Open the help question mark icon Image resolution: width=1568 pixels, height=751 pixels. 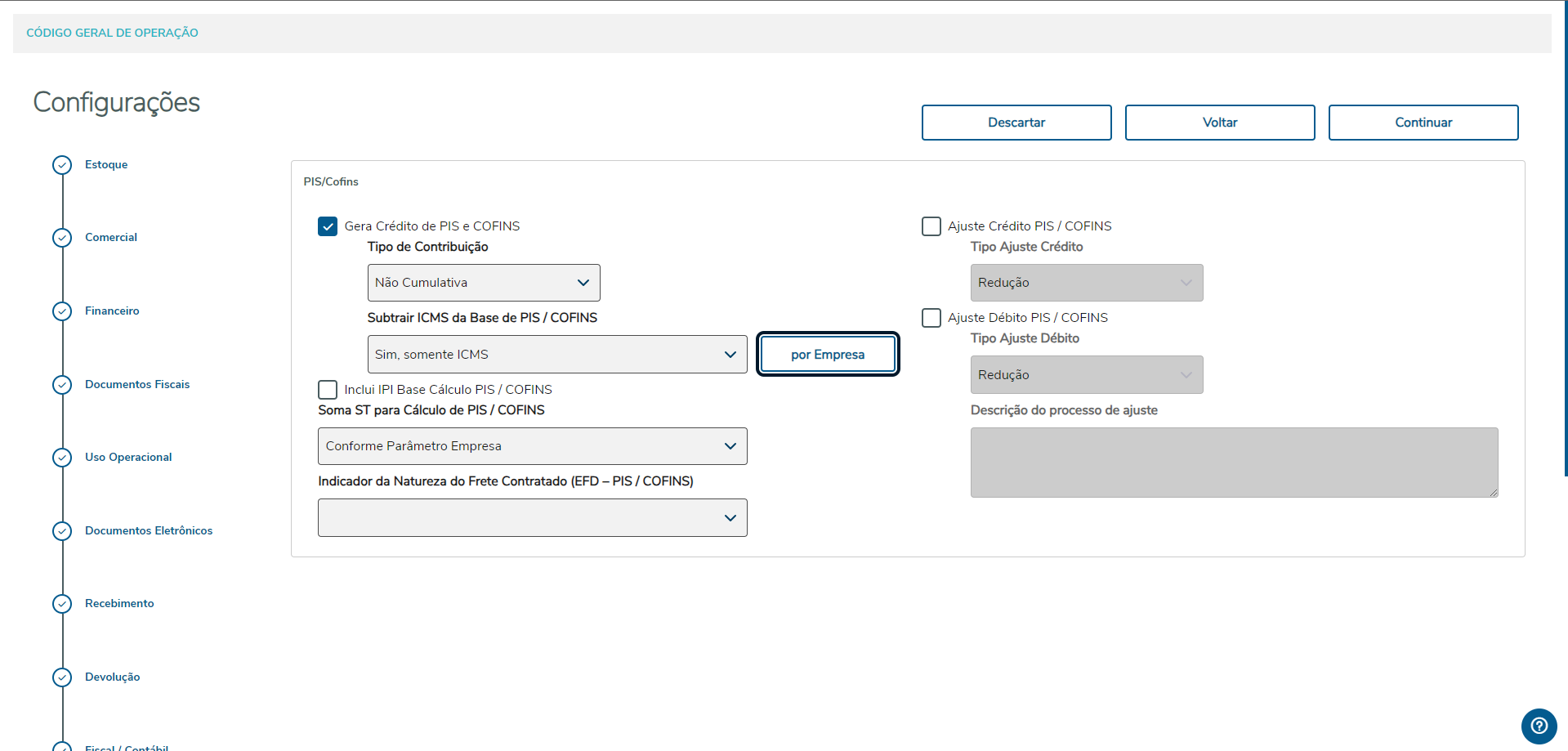click(x=1539, y=726)
